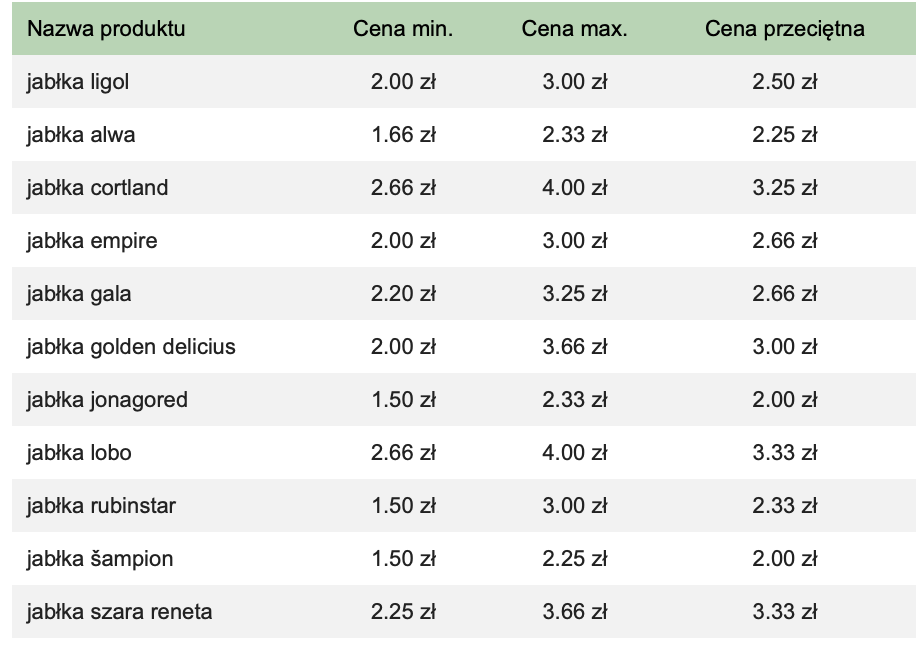Click the jabłka cortland product cell
Viewport: 916px width, 654px height.
tap(97, 188)
